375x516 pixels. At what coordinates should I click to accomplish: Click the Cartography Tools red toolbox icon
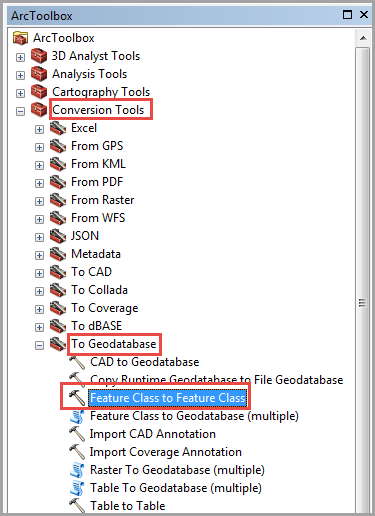pyautogui.click(x=39, y=92)
